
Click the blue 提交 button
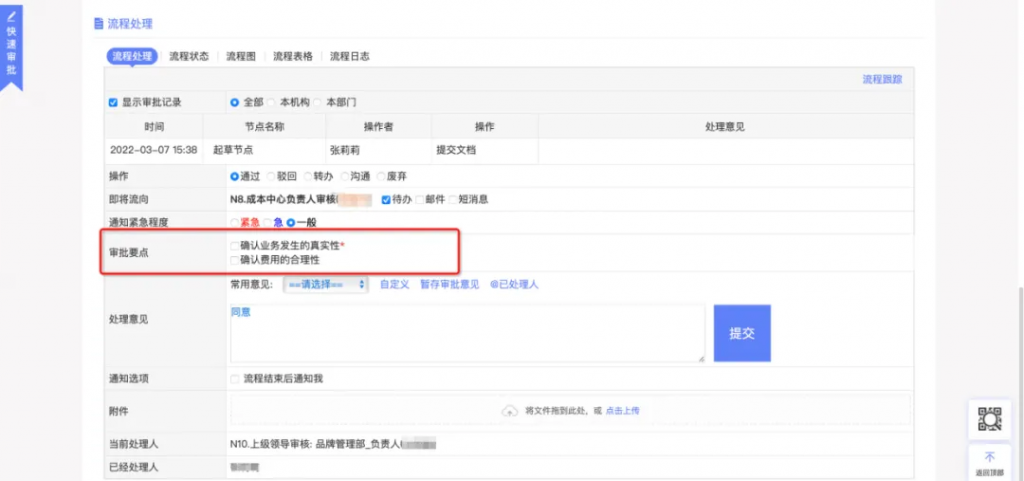point(742,333)
